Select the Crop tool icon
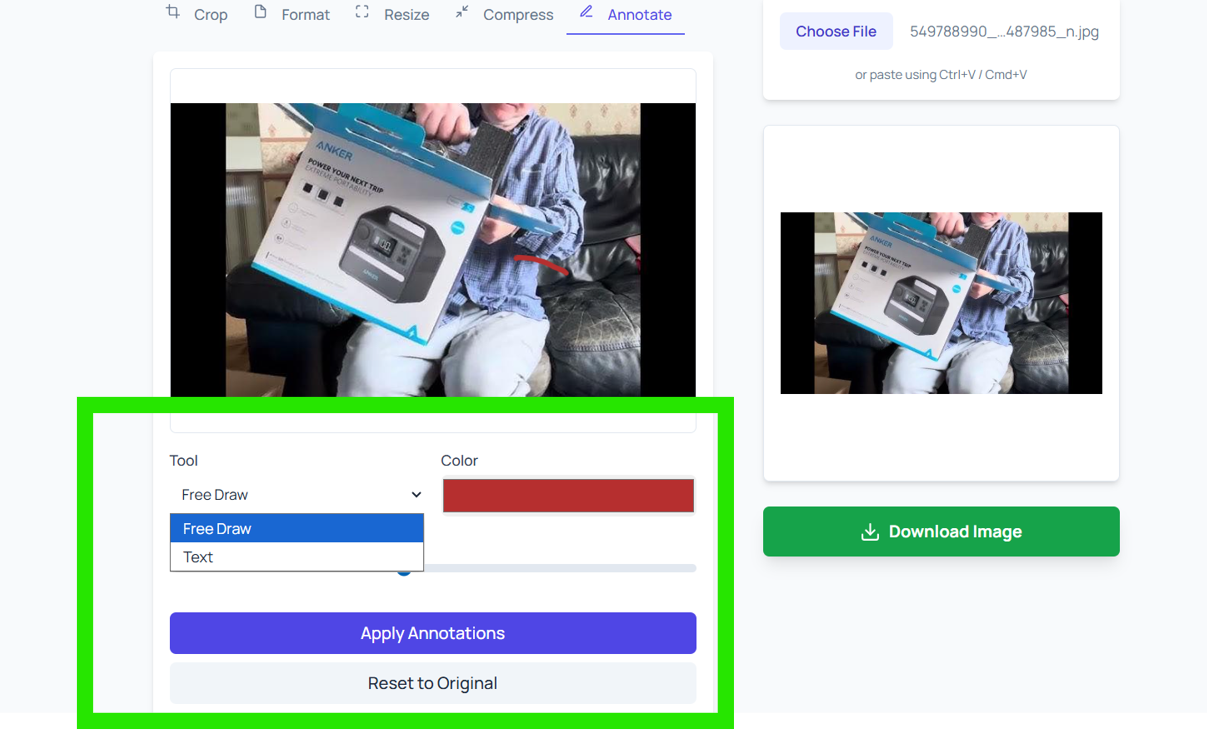The height and width of the screenshot is (730, 1207). [x=170, y=13]
